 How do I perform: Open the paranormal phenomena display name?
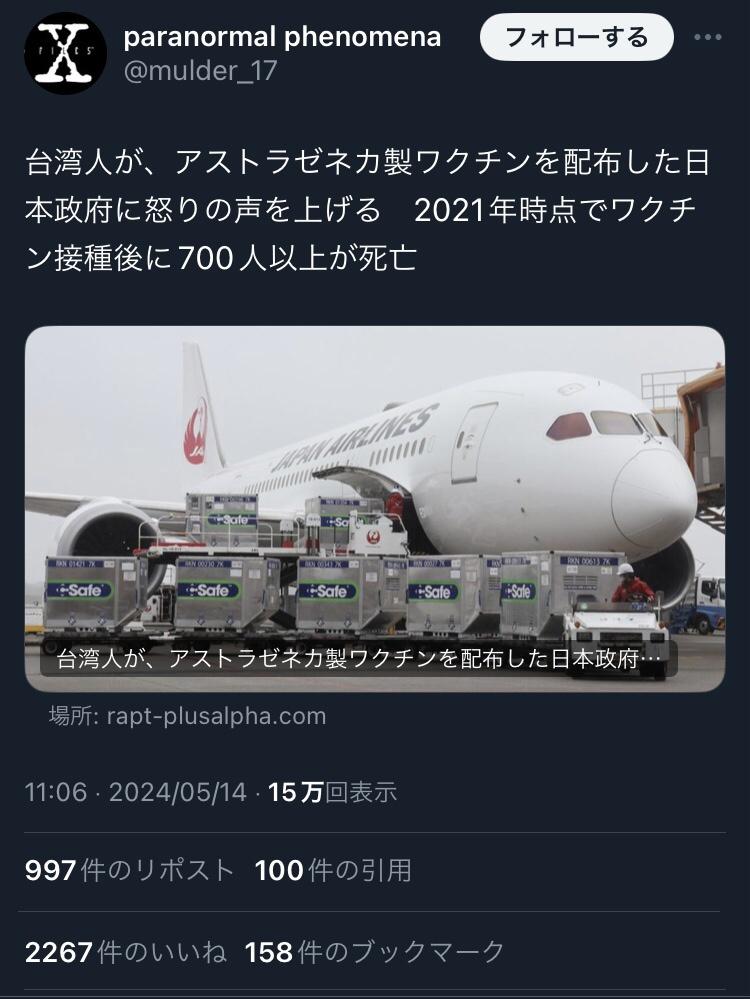tap(282, 37)
